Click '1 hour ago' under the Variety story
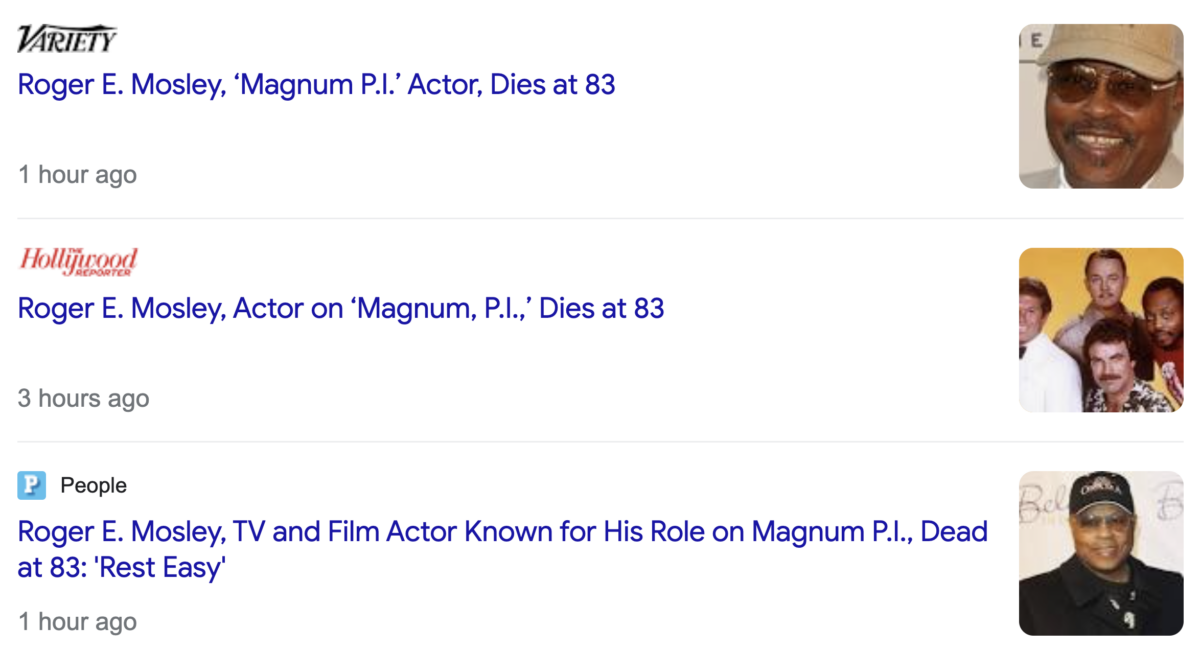The image size is (1200, 651). [77, 175]
